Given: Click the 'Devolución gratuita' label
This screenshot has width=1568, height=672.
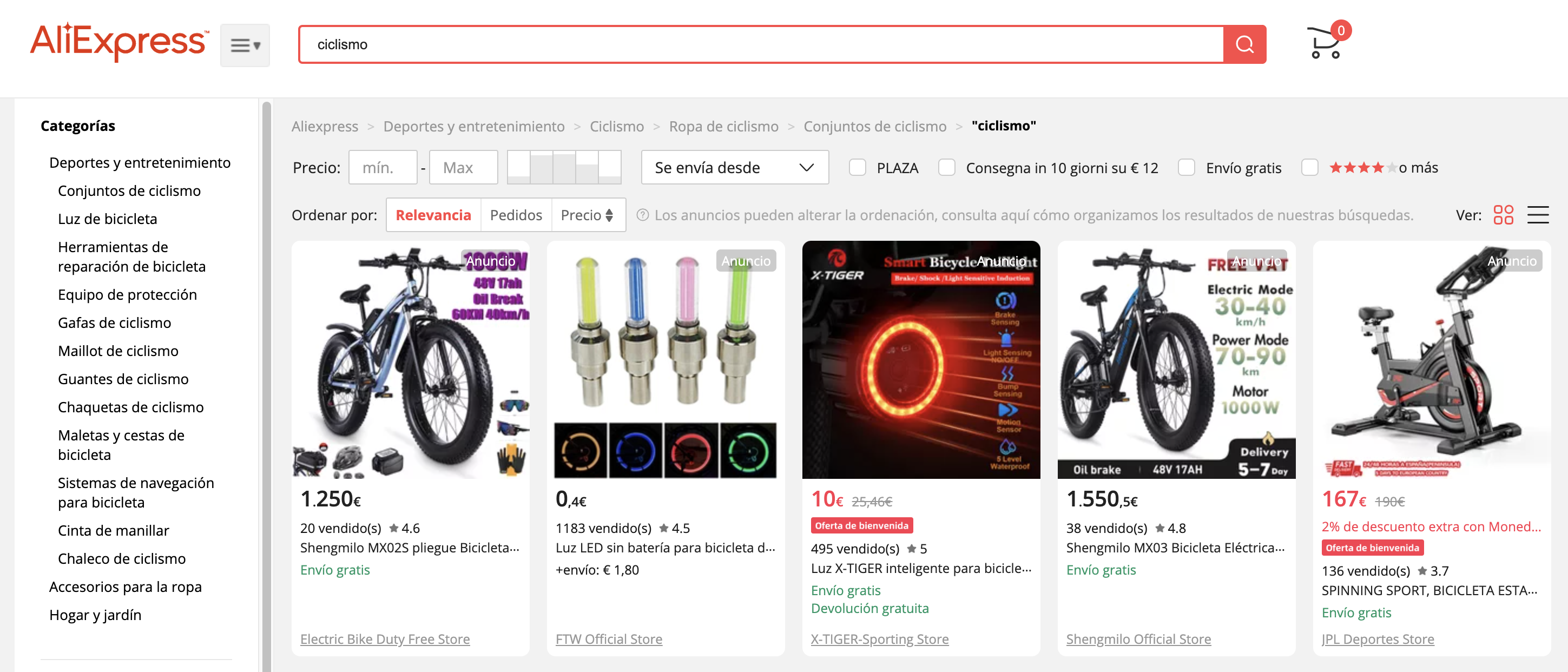Looking at the screenshot, I should coord(870,608).
